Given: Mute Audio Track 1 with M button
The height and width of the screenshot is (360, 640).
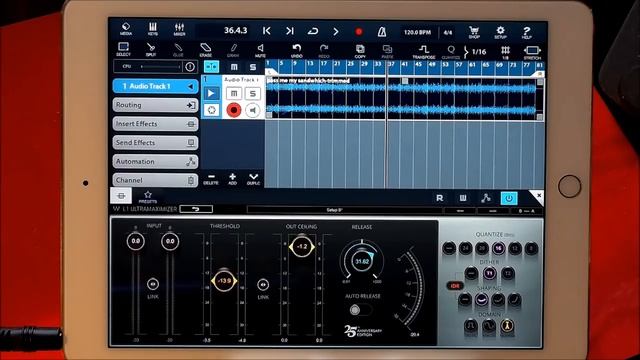Looking at the screenshot, I should [x=234, y=93].
